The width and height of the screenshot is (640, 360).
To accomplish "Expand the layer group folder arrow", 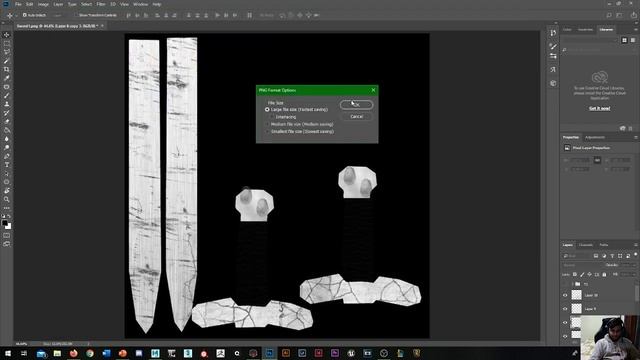I will 572,284.
